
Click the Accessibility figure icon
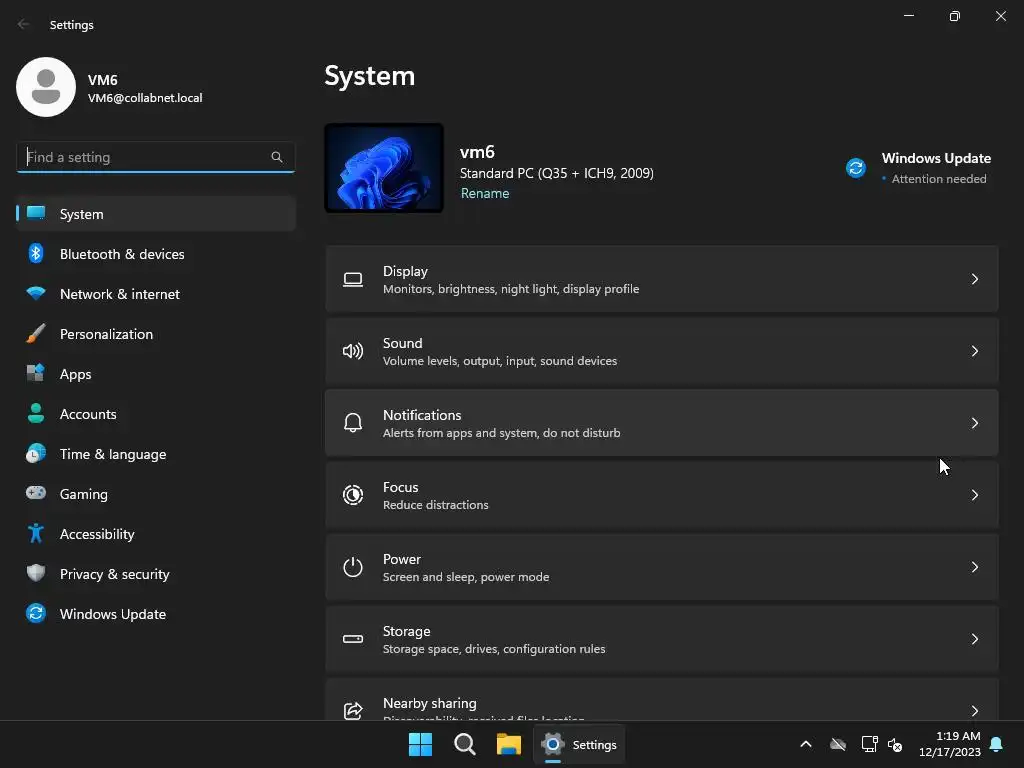tap(36, 533)
